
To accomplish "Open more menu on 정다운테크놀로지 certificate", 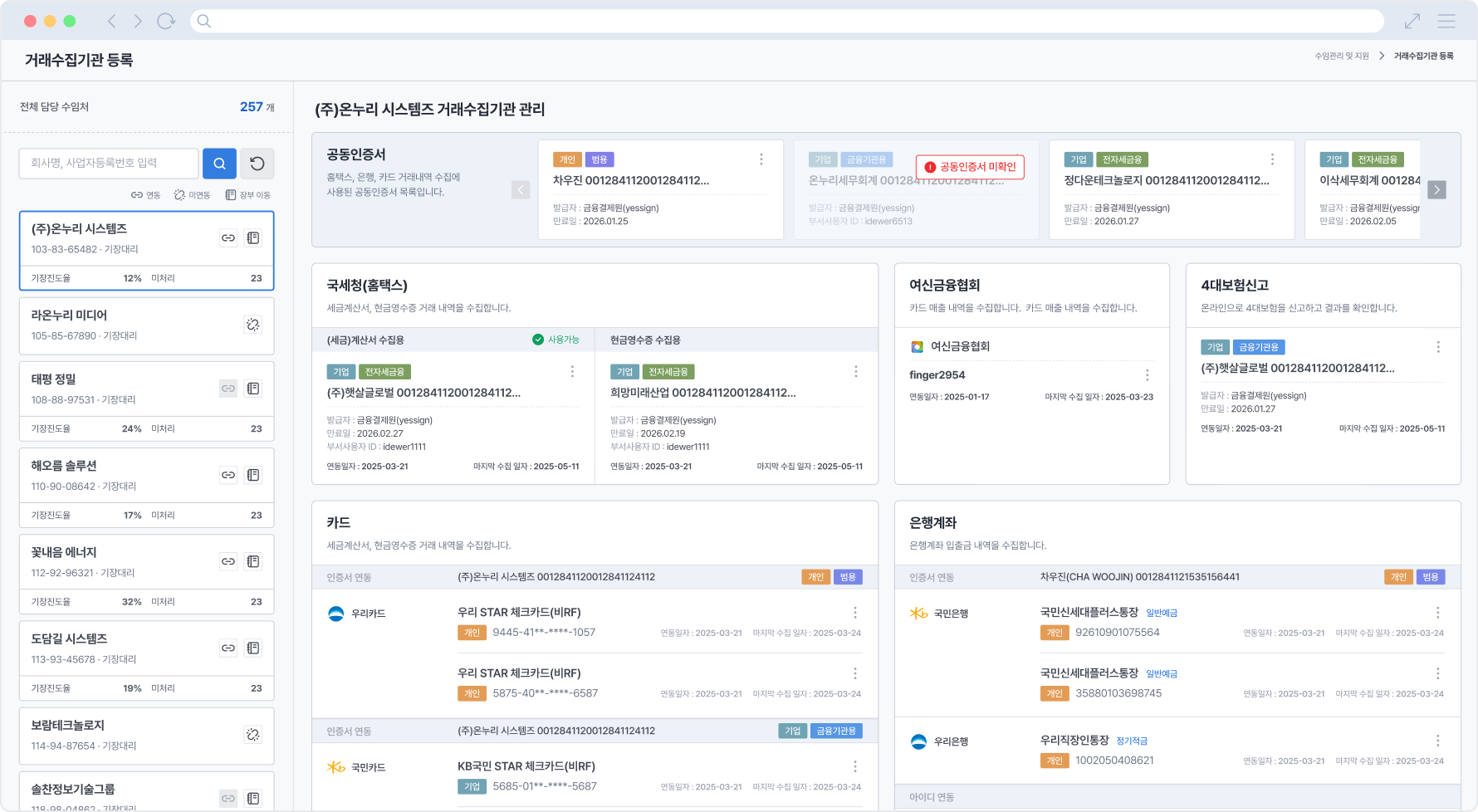I will pos(1272,159).
